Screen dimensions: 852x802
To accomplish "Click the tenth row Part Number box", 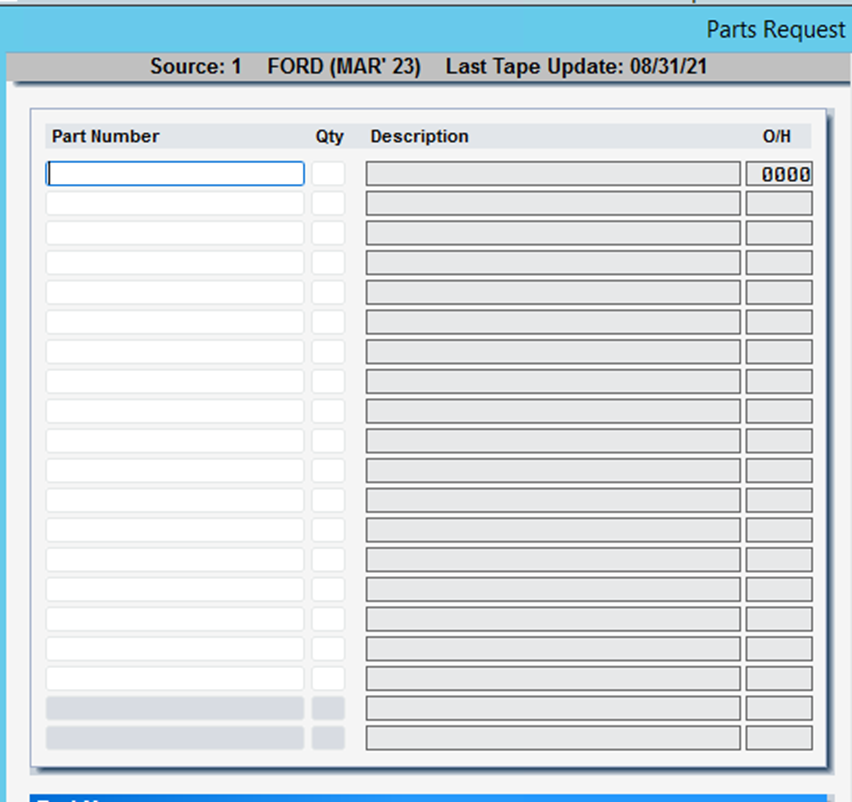I will click(175, 440).
